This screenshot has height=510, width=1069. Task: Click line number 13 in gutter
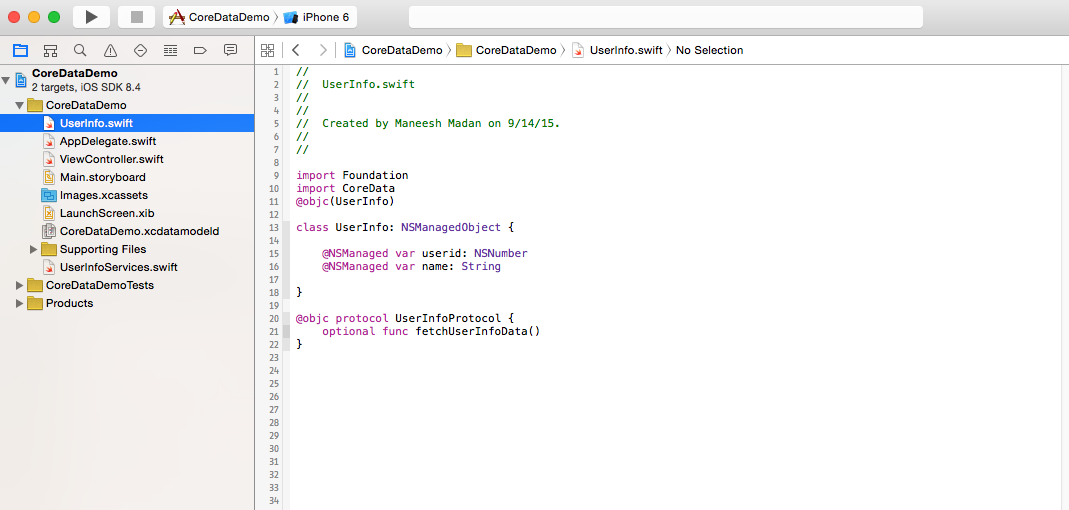275,227
